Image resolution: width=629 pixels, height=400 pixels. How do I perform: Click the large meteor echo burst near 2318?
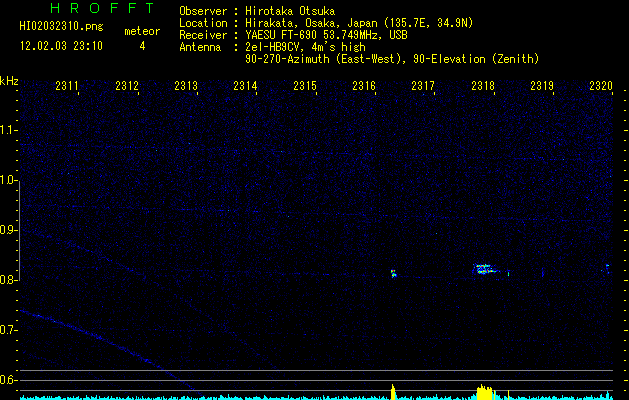485,269
